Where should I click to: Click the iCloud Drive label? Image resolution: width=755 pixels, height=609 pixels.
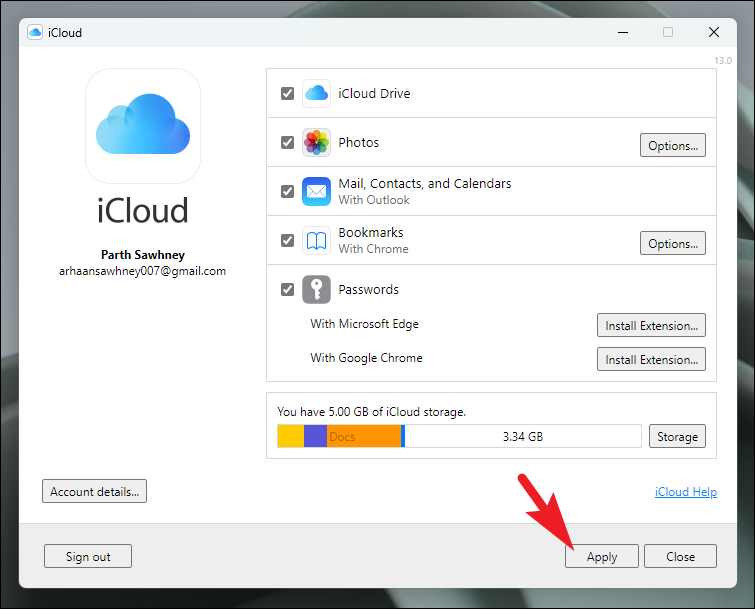[x=374, y=93]
